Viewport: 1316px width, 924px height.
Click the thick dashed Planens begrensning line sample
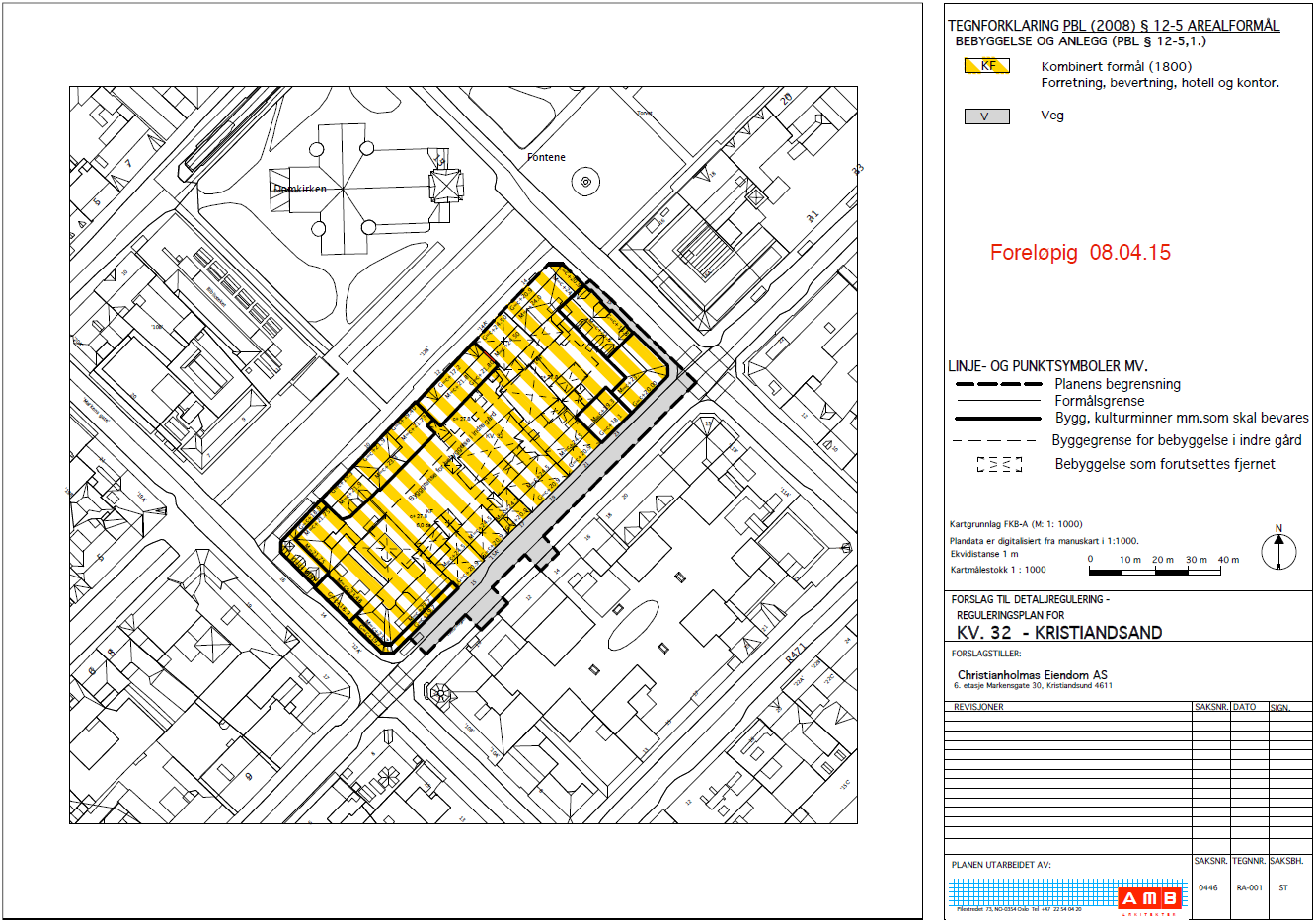(998, 384)
